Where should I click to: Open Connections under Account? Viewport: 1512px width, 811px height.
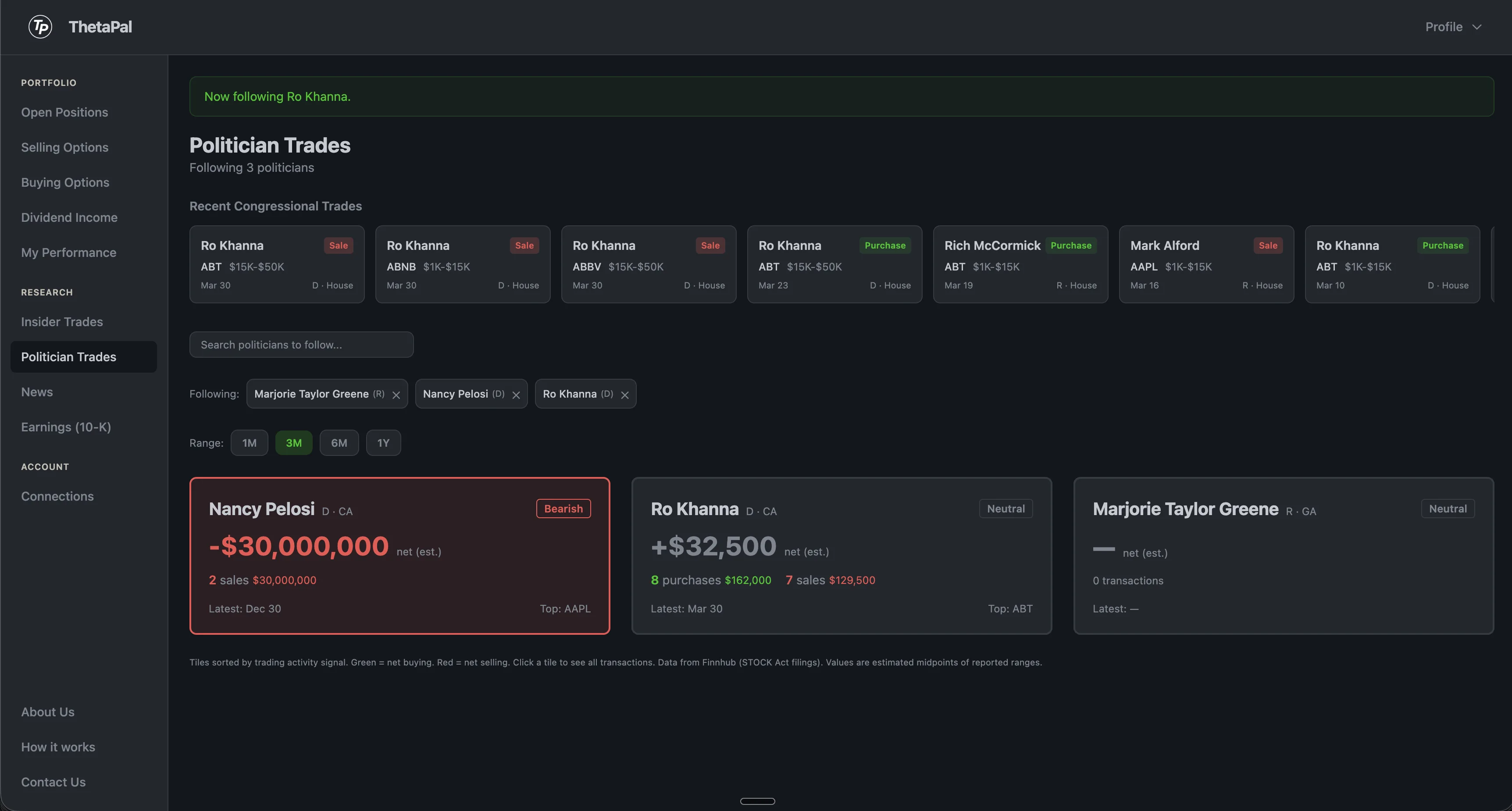(x=57, y=496)
